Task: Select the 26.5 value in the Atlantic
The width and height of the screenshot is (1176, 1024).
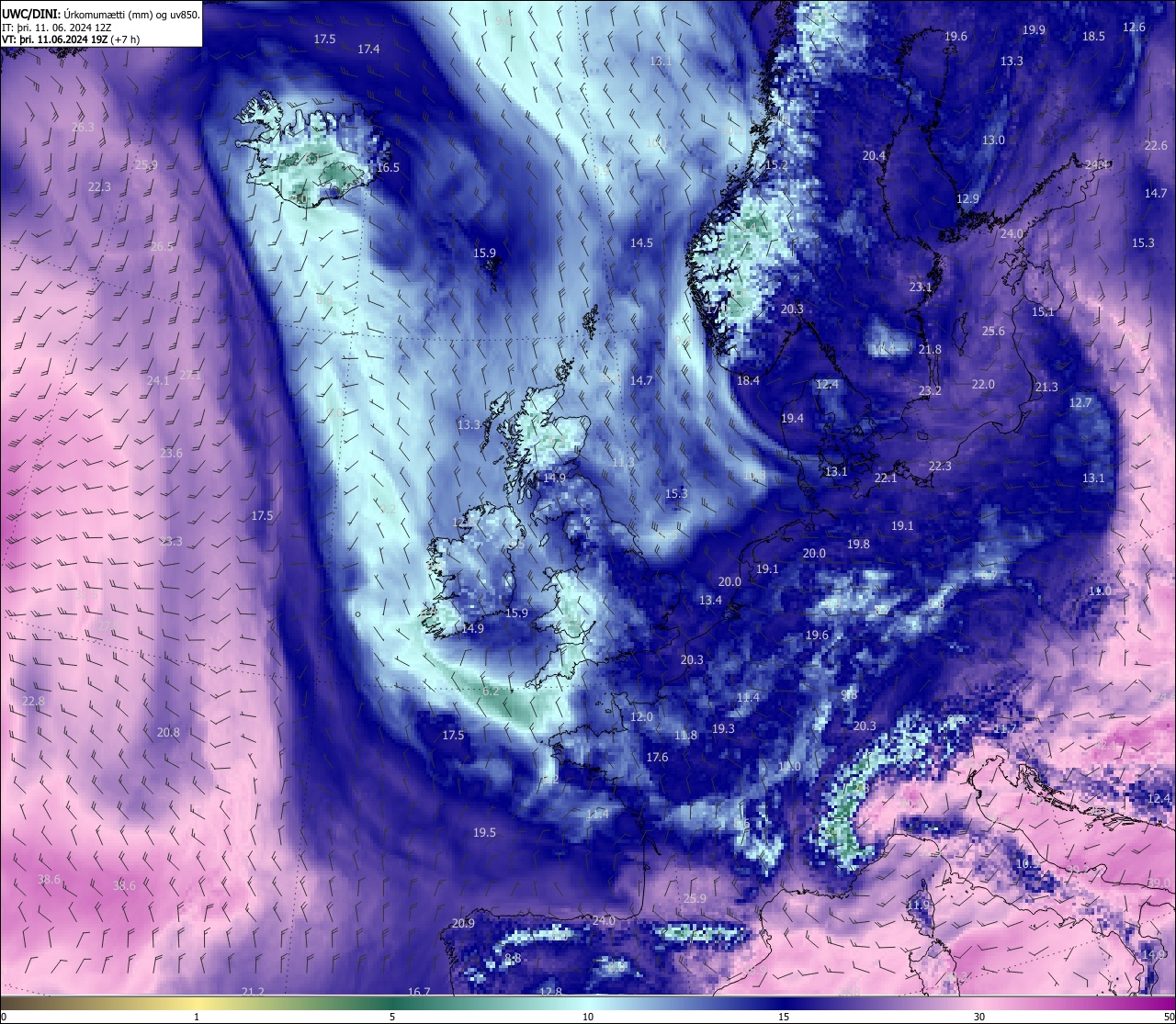Action: 162,247
